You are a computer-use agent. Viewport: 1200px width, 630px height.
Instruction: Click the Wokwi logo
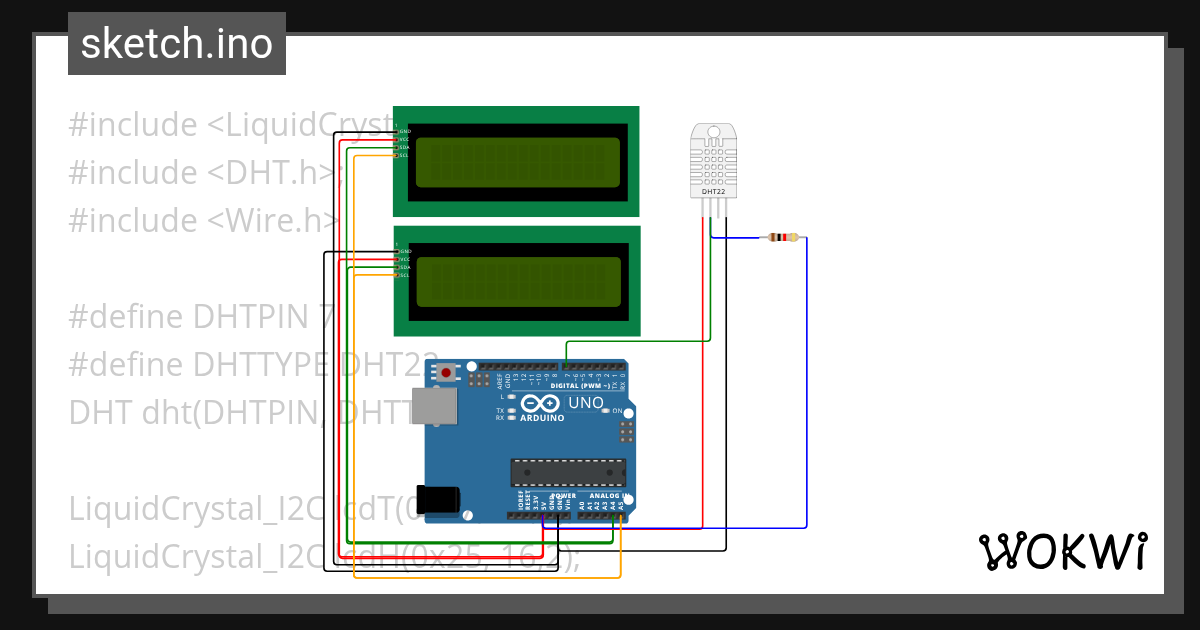(x=1063, y=549)
